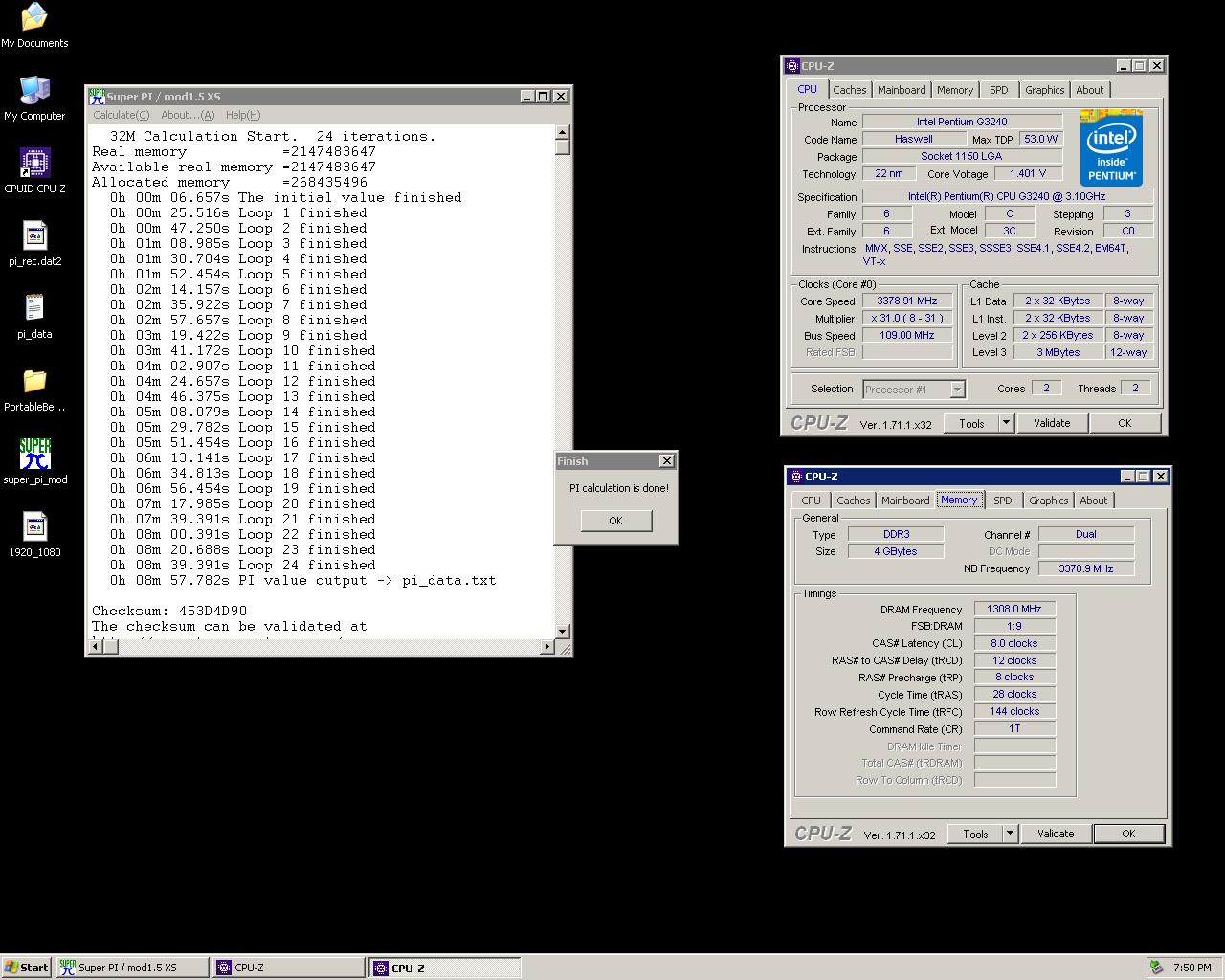Switch to Memory tab in top CPU-Z

click(955, 90)
